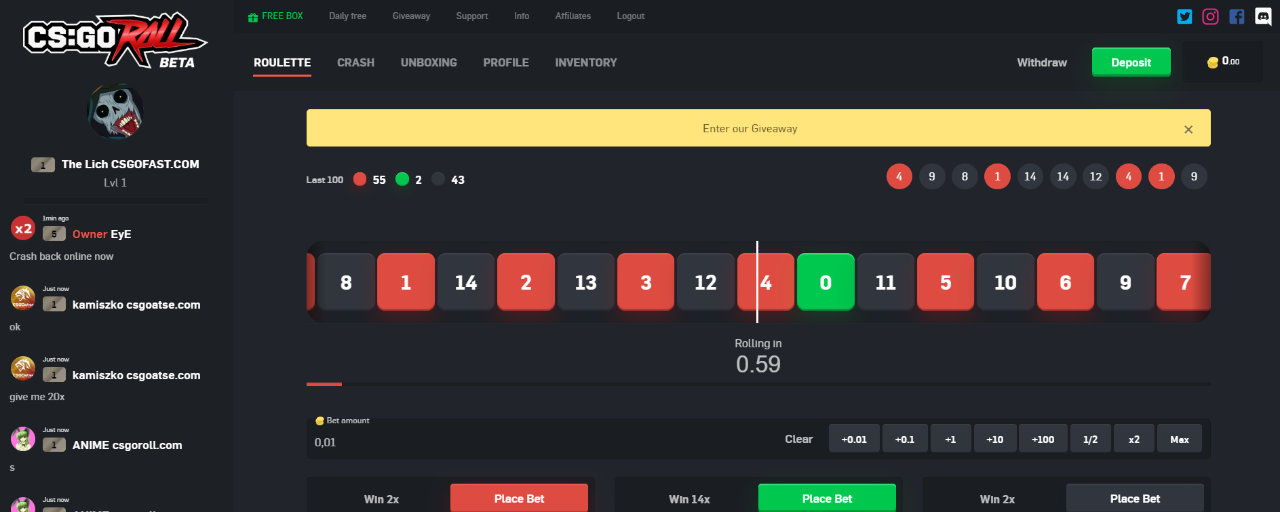Switch to the UNBOXING tab

(x=429, y=63)
